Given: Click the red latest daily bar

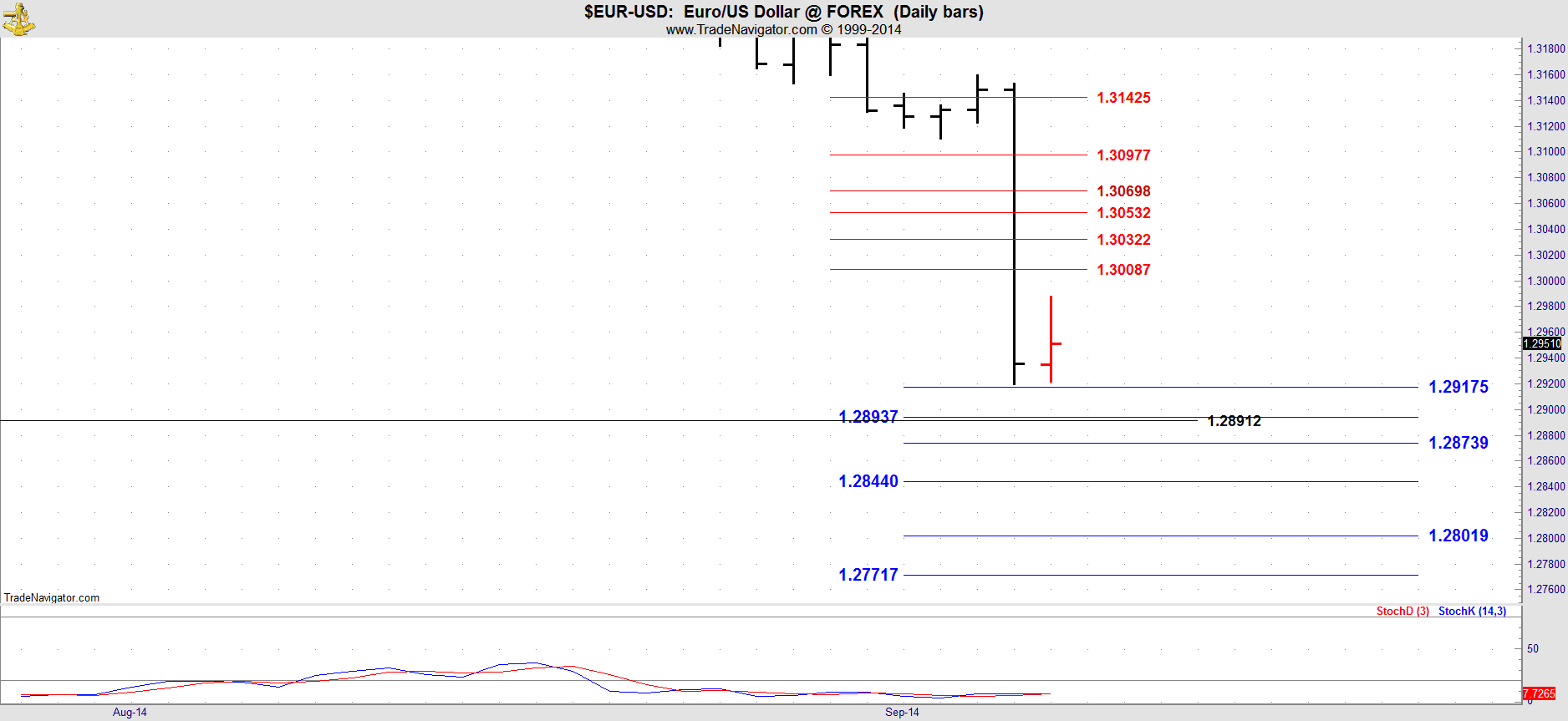Looking at the screenshot, I should pos(1051,339).
